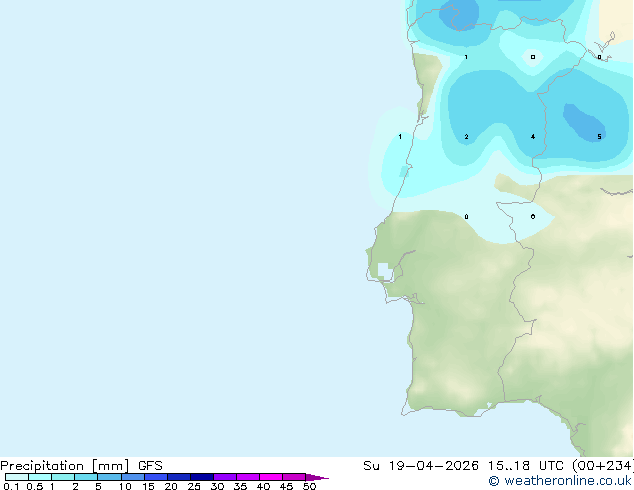Click the over-50 arrow tip of legend

pyautogui.click(x=317, y=477)
